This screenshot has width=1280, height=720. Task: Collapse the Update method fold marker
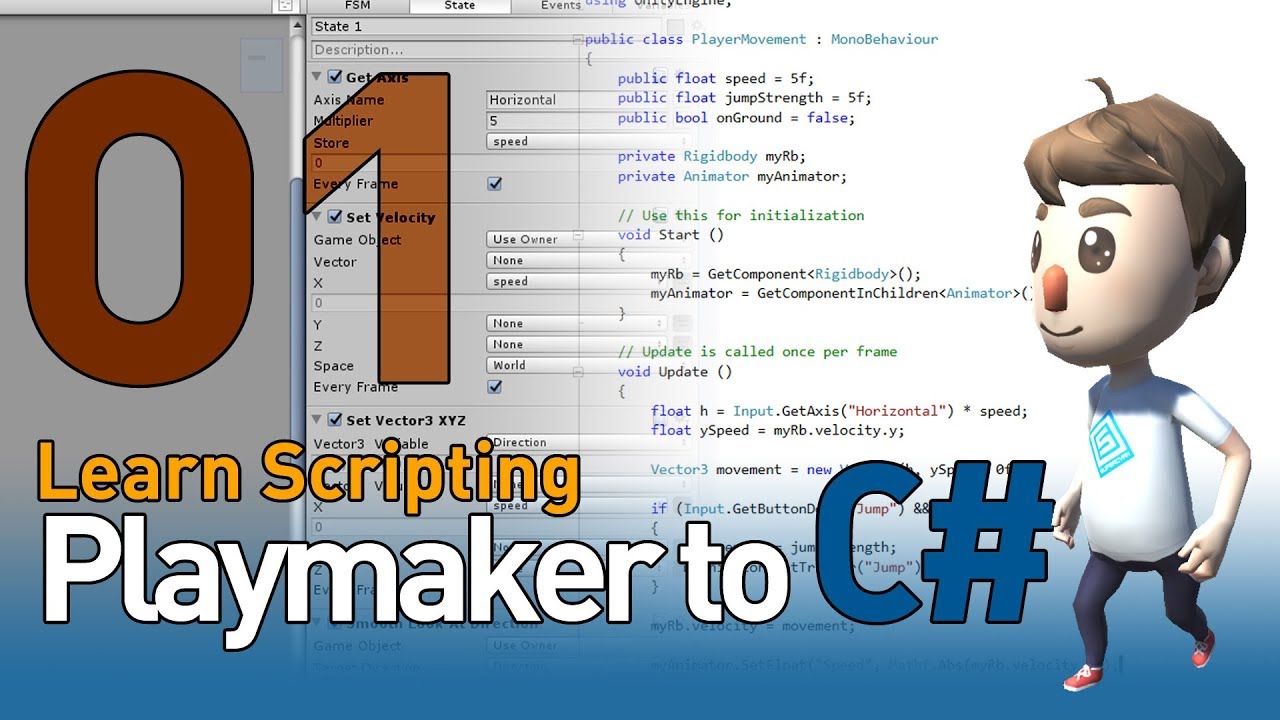click(578, 372)
